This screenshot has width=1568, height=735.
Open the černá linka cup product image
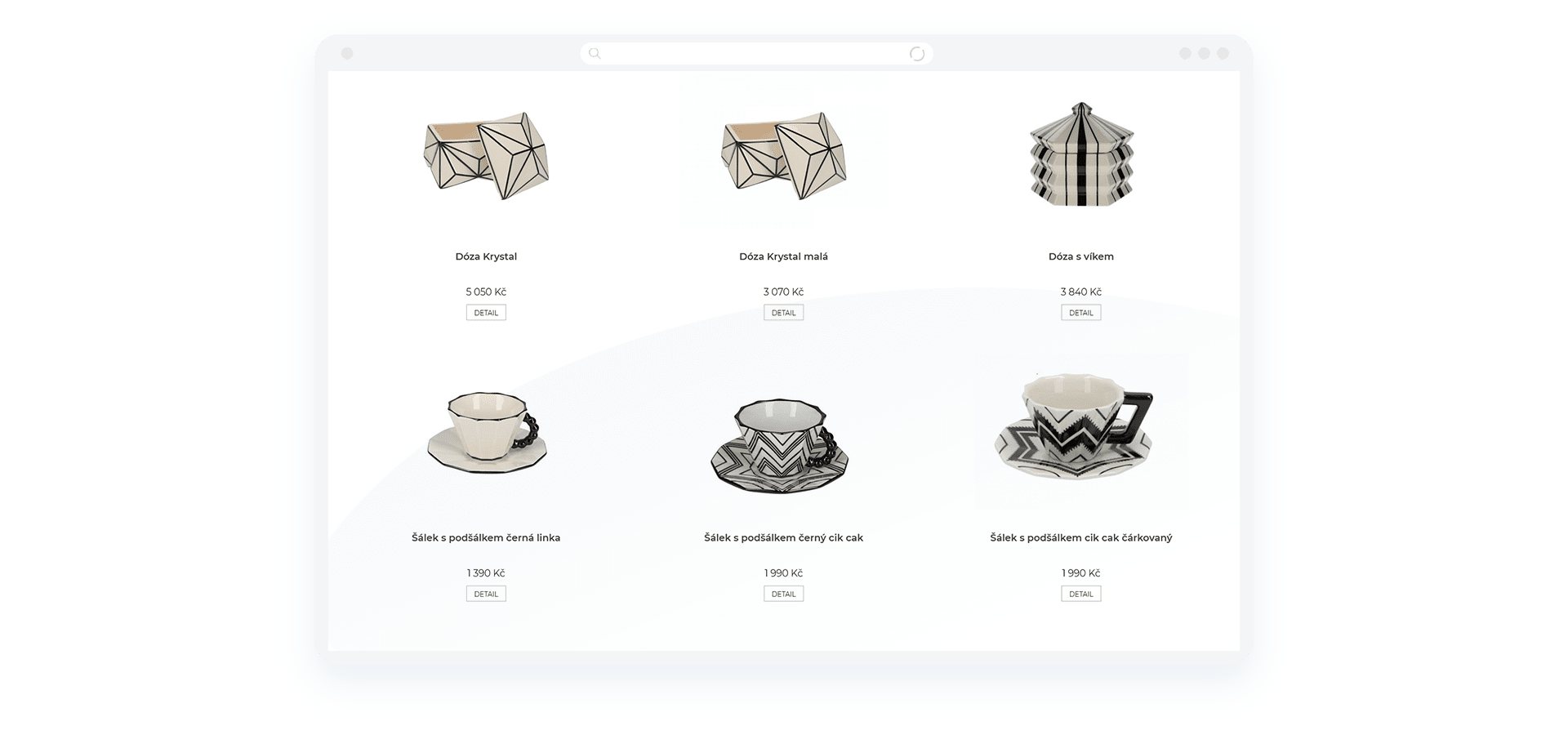(486, 433)
